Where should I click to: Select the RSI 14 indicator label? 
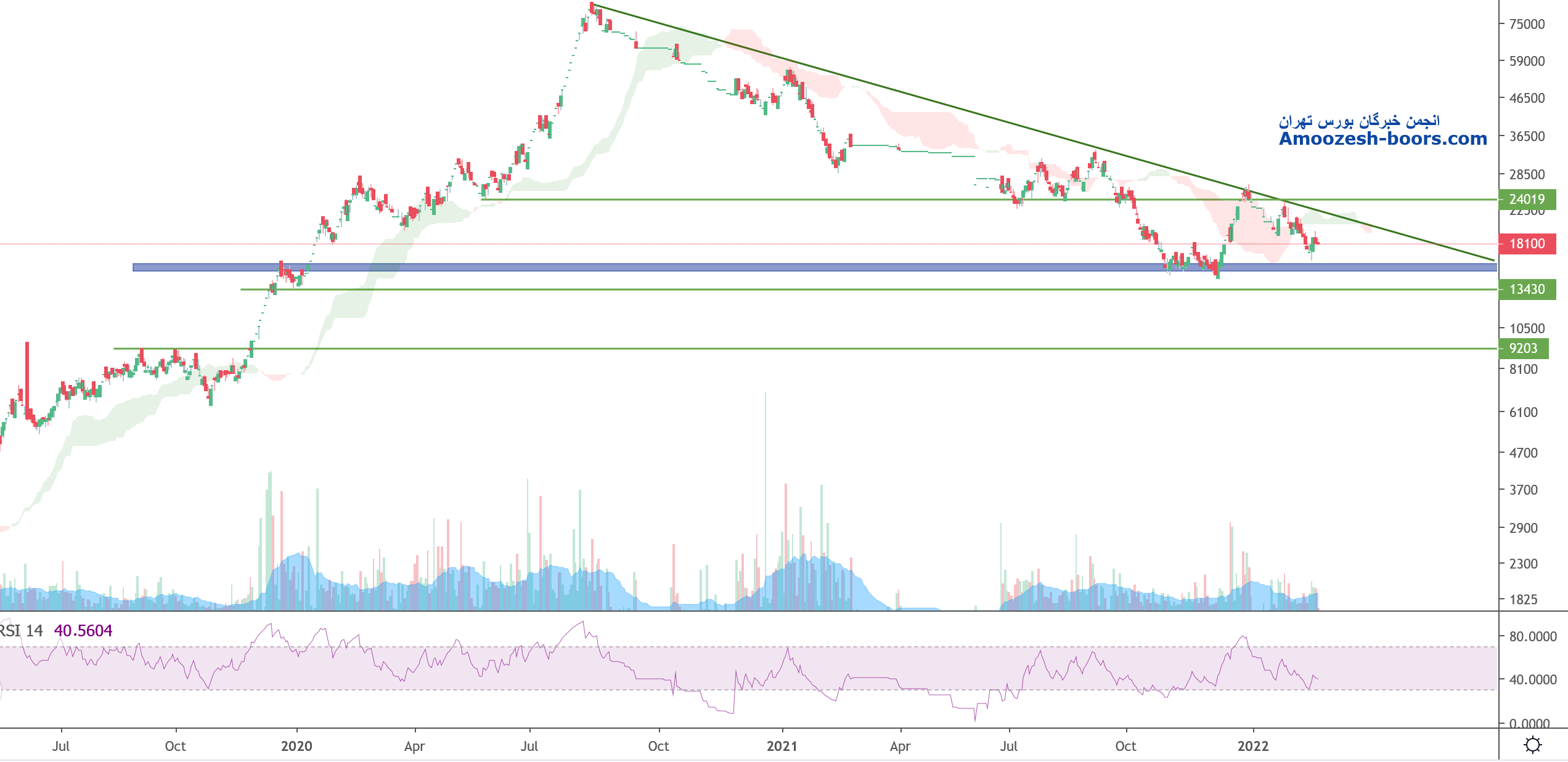pyautogui.click(x=21, y=631)
